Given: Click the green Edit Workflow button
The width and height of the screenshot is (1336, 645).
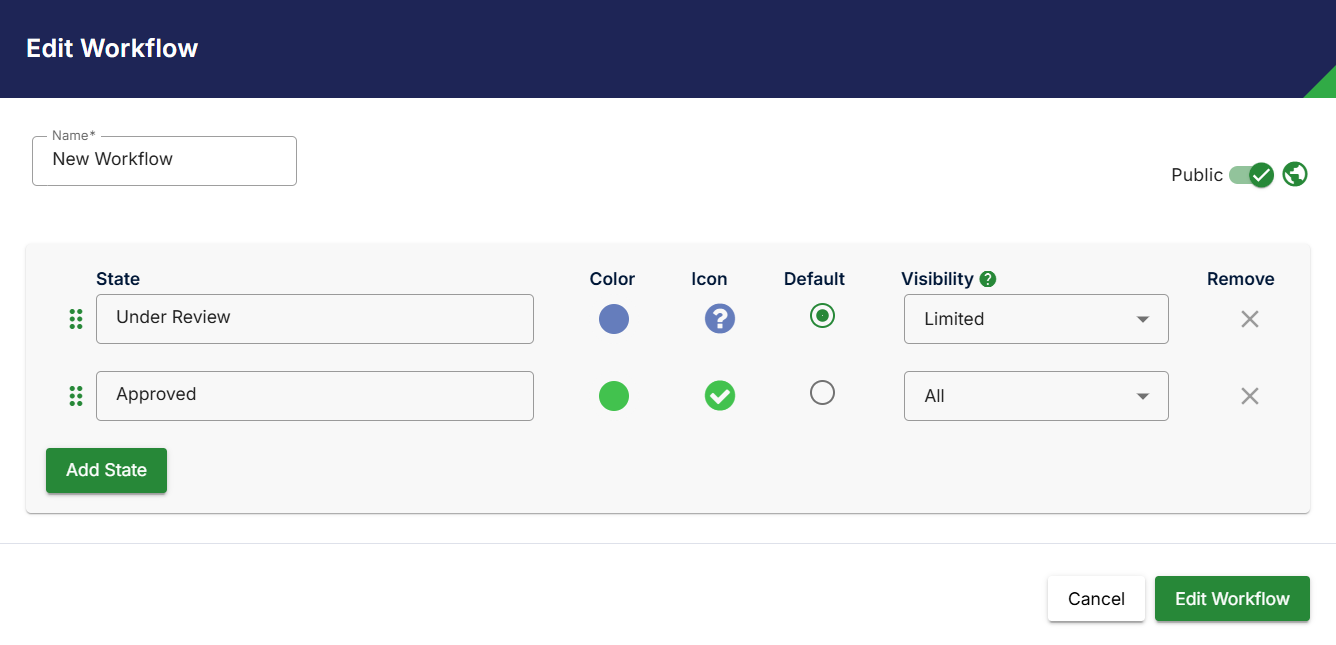Looking at the screenshot, I should point(1232,599).
